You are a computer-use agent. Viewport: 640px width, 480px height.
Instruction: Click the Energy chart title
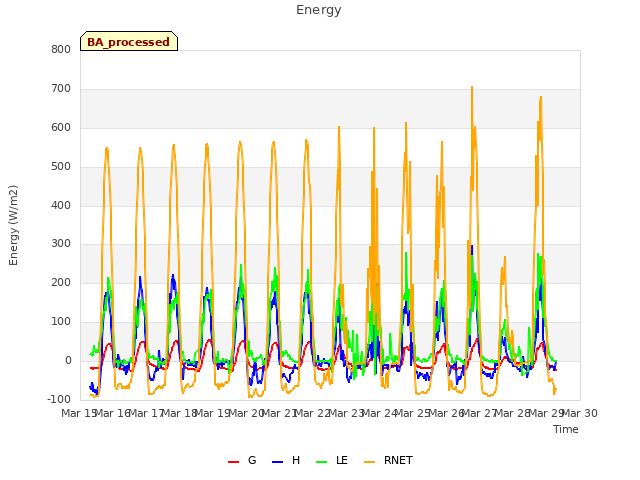click(x=318, y=10)
